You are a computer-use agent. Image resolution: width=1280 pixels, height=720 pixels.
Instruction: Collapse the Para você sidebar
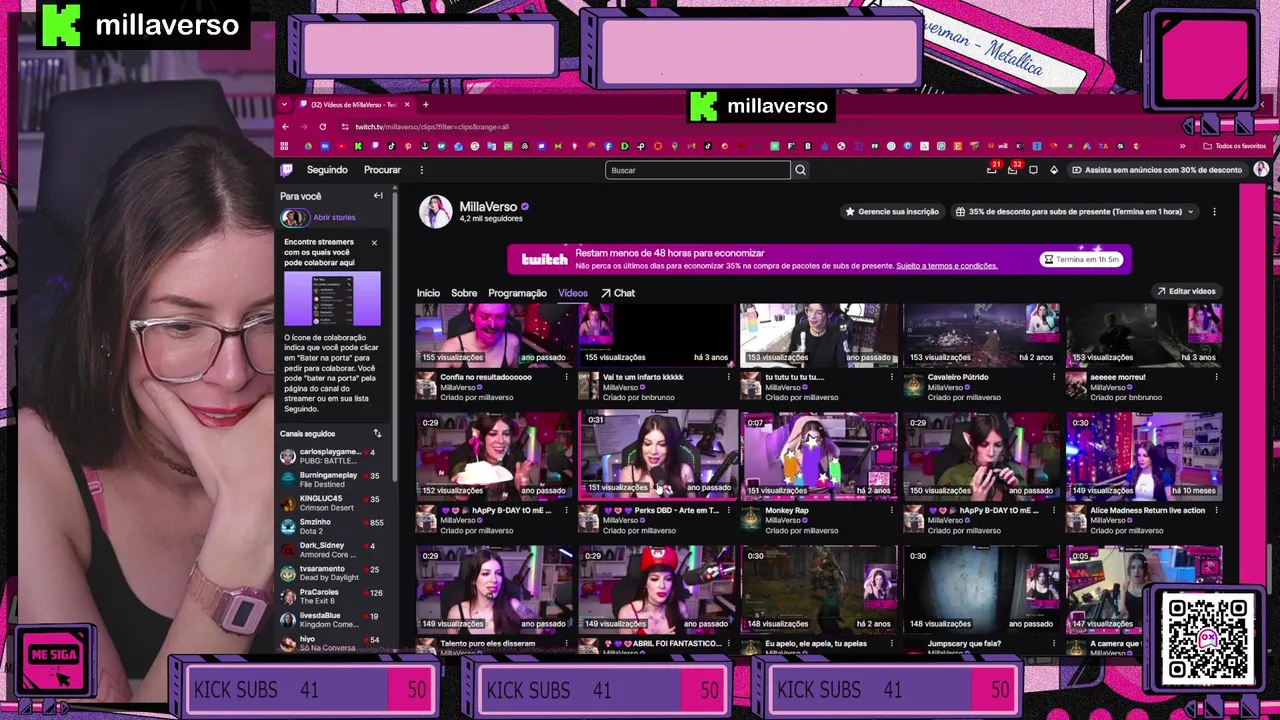pyautogui.click(x=378, y=196)
